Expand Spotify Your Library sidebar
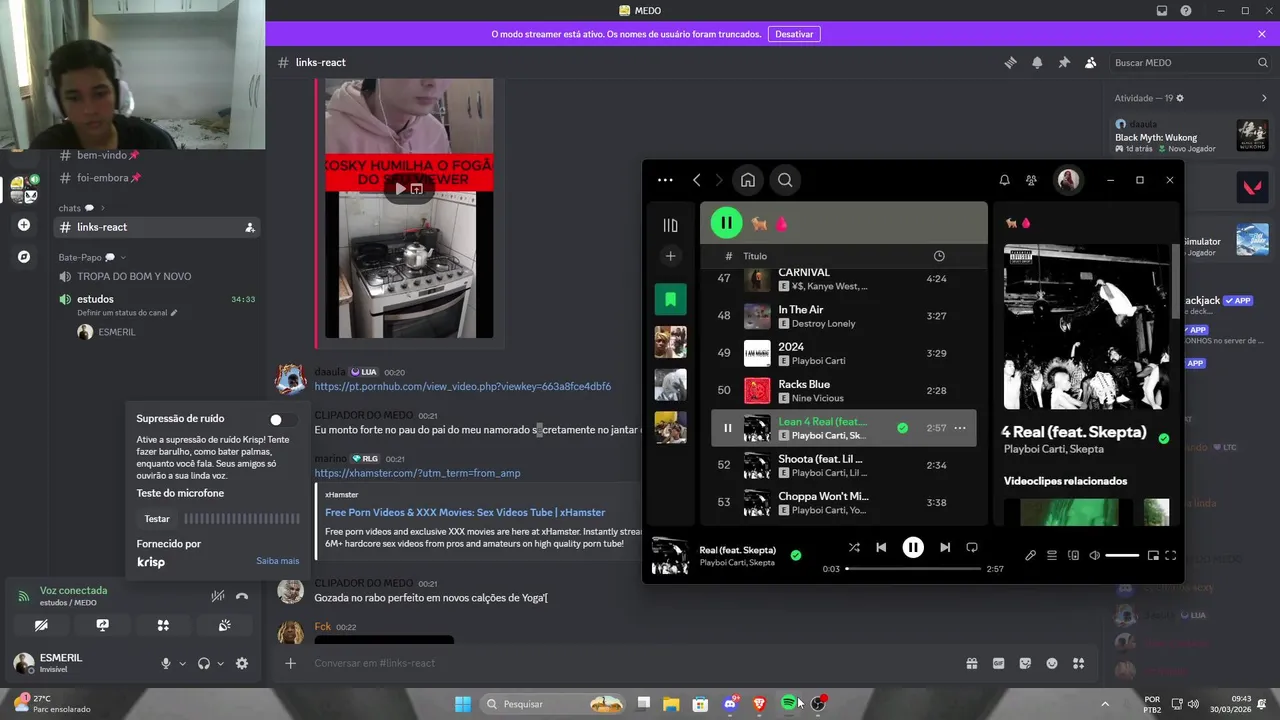The image size is (1280, 720). (x=670, y=225)
